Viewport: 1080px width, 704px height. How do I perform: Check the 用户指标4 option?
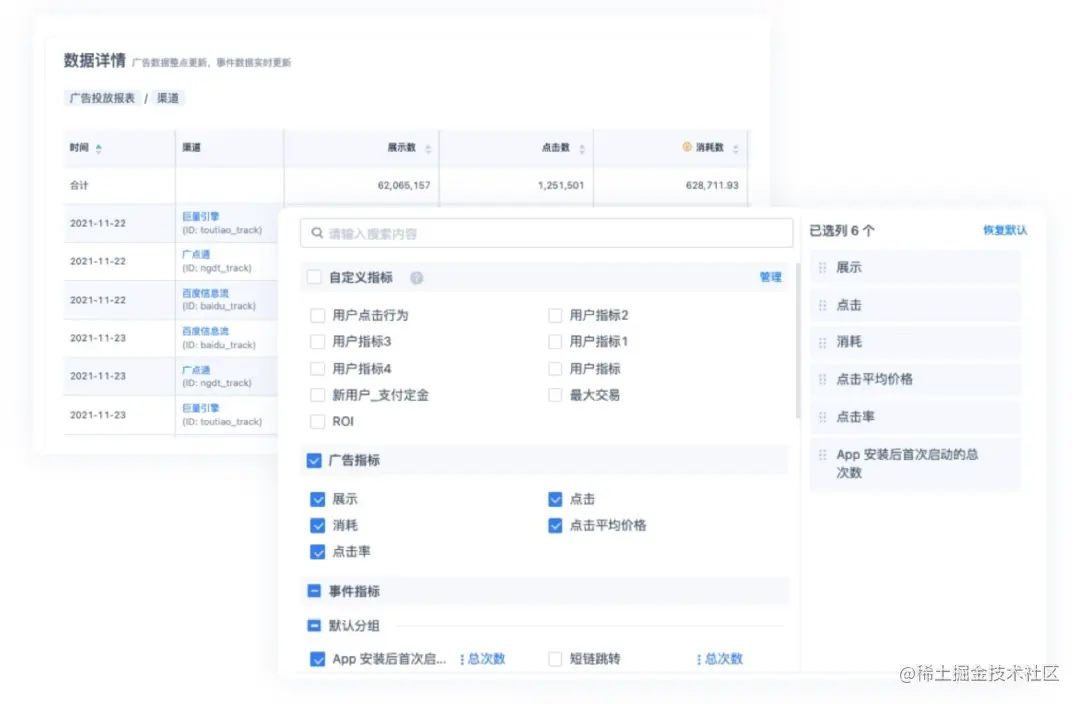coord(318,369)
